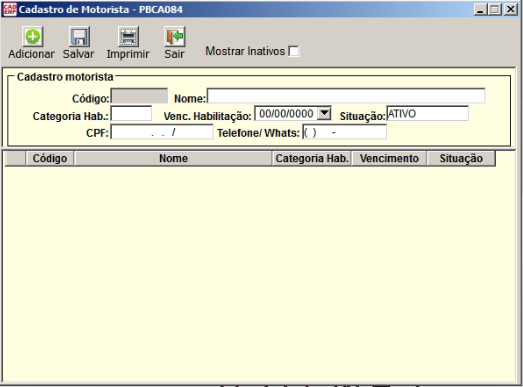Click the Vencimento column header

coord(389,158)
